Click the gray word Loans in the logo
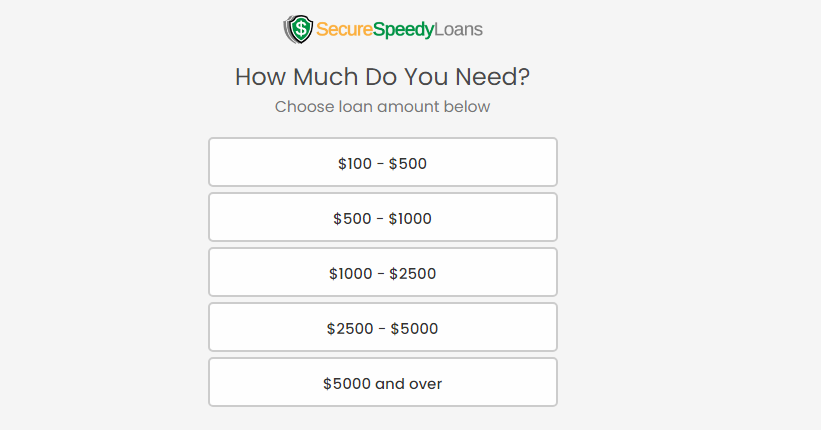 pos(458,29)
